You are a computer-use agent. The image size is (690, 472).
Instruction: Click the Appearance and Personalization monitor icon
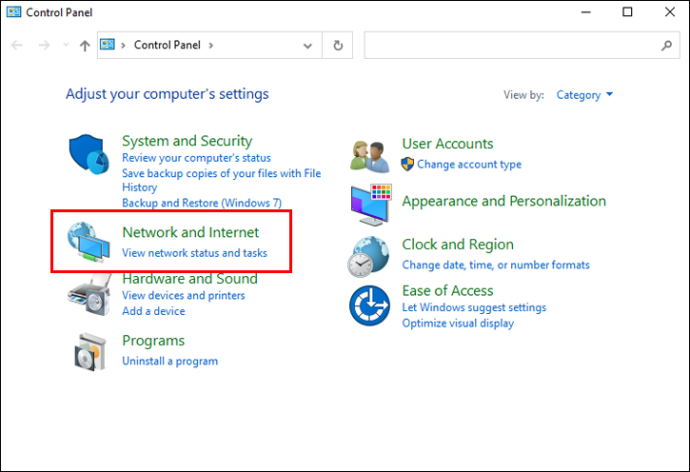click(370, 203)
